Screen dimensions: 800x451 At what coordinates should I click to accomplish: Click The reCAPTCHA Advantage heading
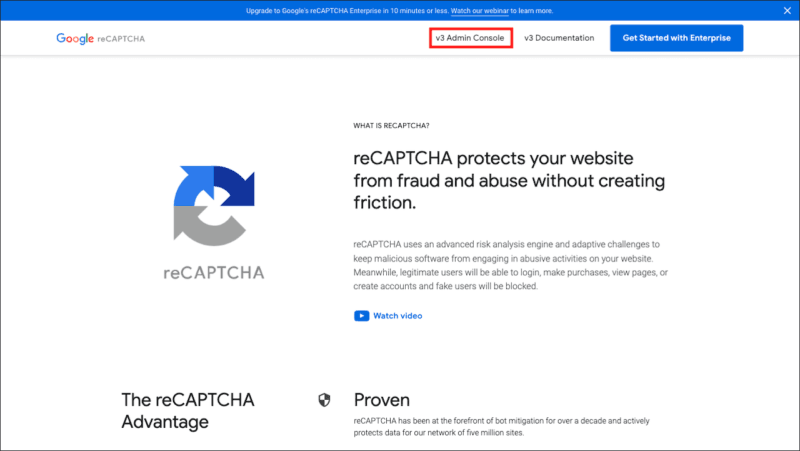(188, 410)
